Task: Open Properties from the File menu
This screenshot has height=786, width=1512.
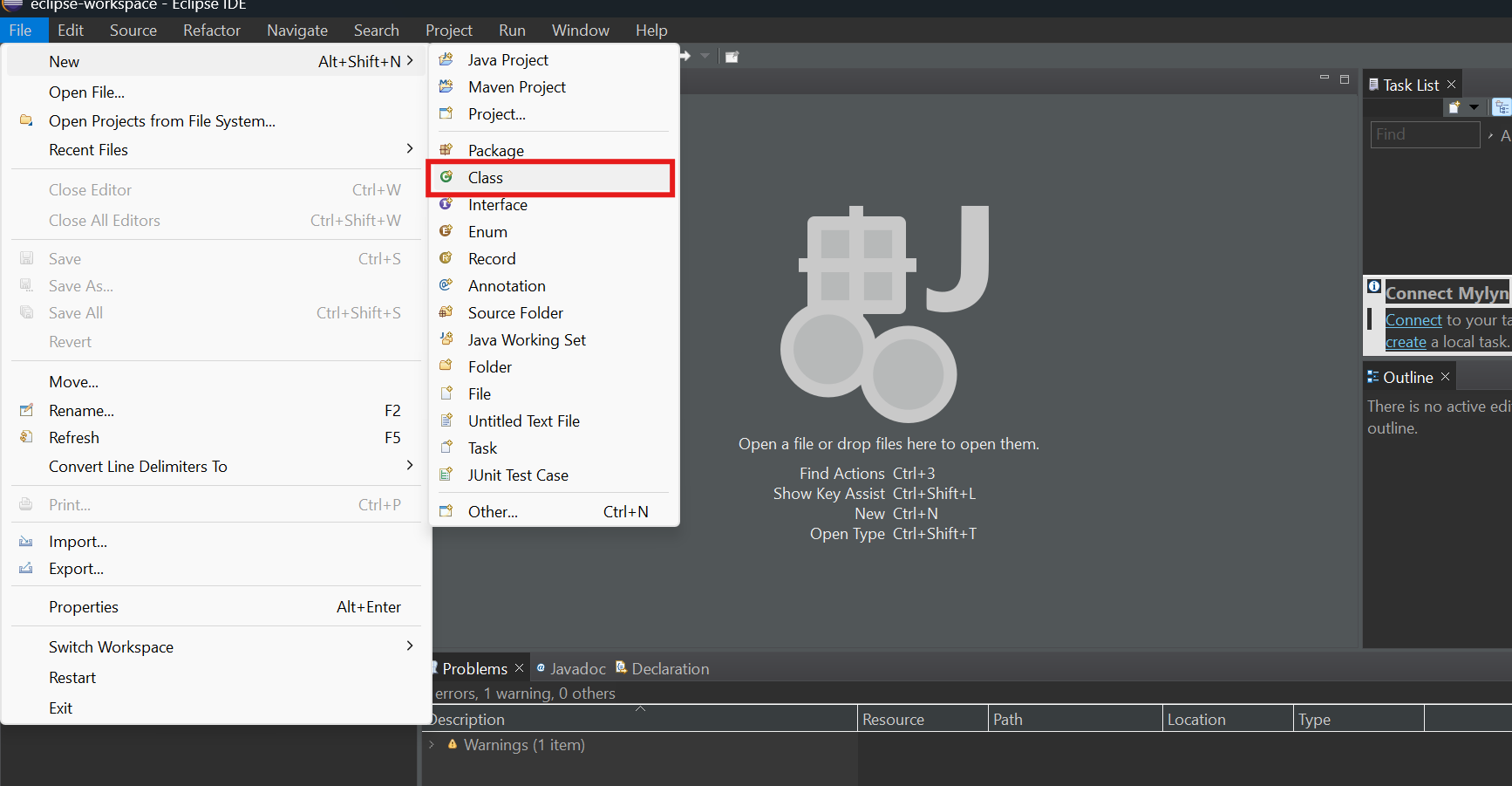Action: pyautogui.click(x=216, y=607)
